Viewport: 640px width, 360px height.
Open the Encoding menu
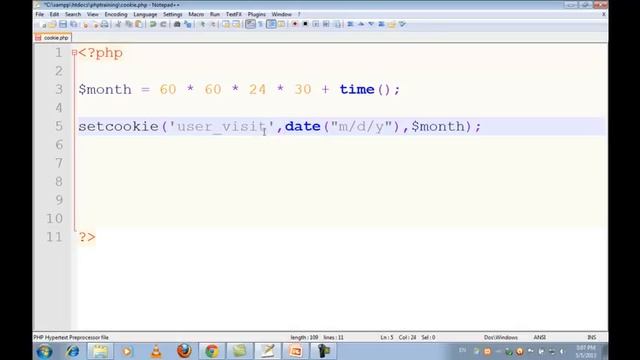tap(116, 14)
